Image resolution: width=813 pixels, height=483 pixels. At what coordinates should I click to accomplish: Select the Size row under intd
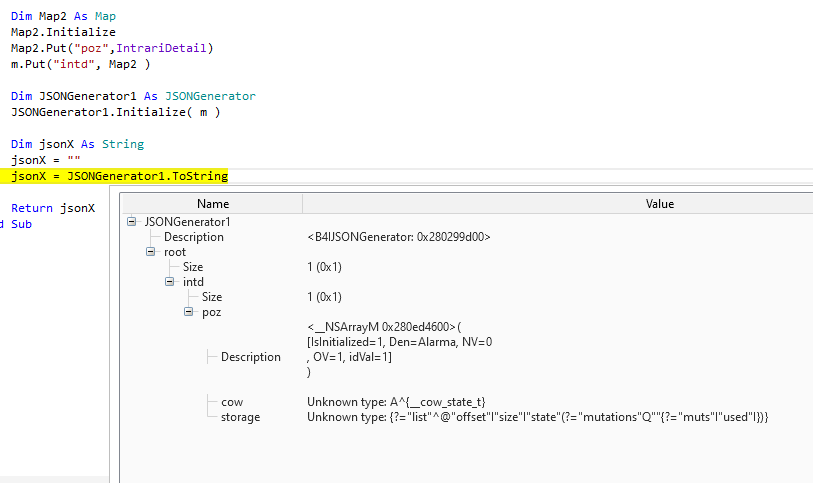point(212,297)
